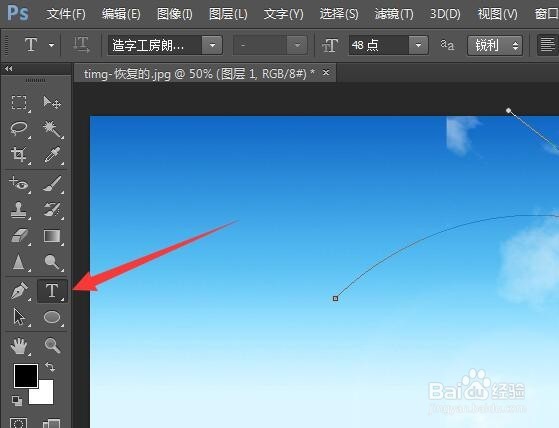This screenshot has height=428, width=559.
Task: Select the Ellipse shape tool
Action: (52, 317)
